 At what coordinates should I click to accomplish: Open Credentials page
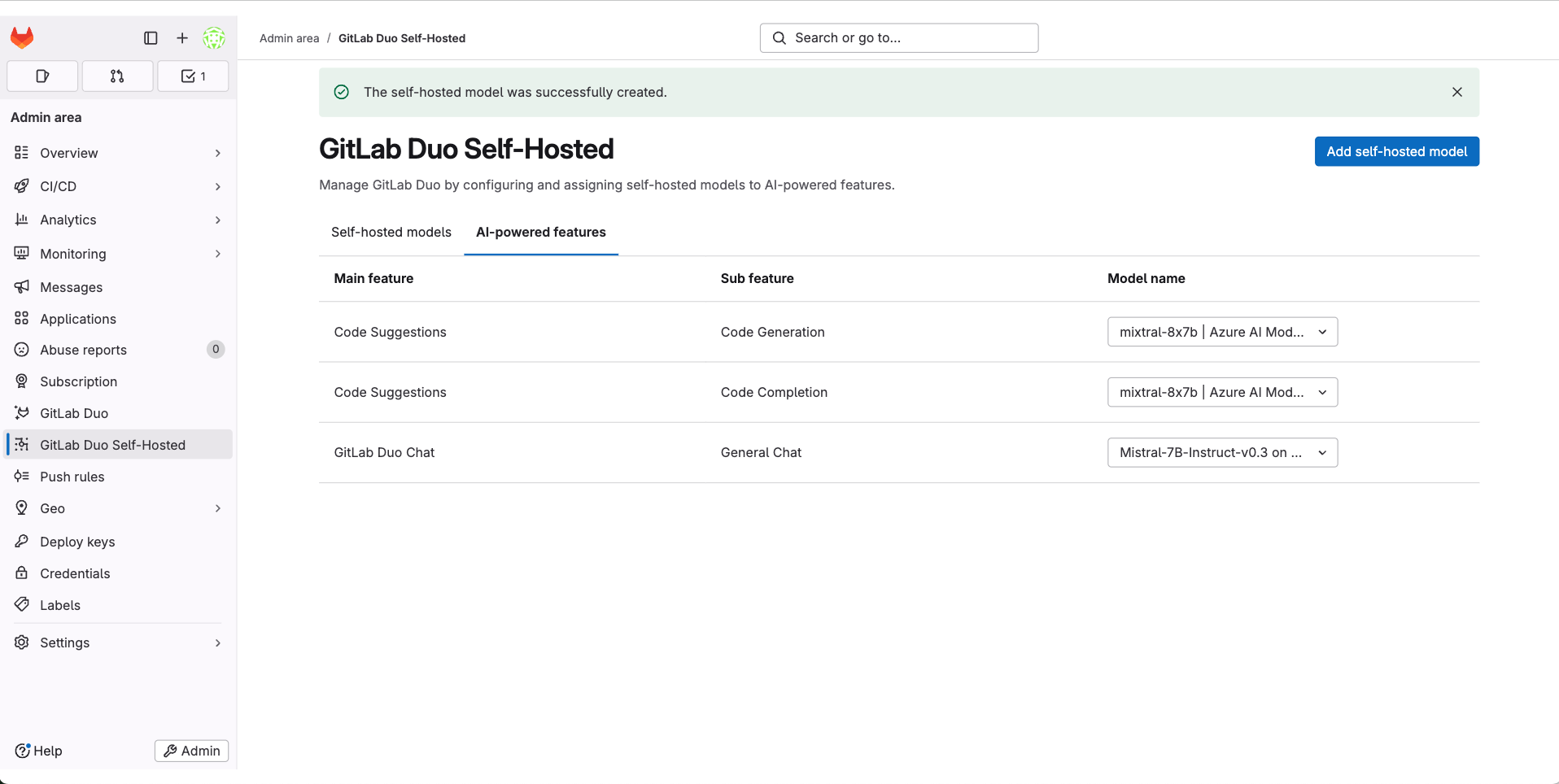(x=118, y=573)
